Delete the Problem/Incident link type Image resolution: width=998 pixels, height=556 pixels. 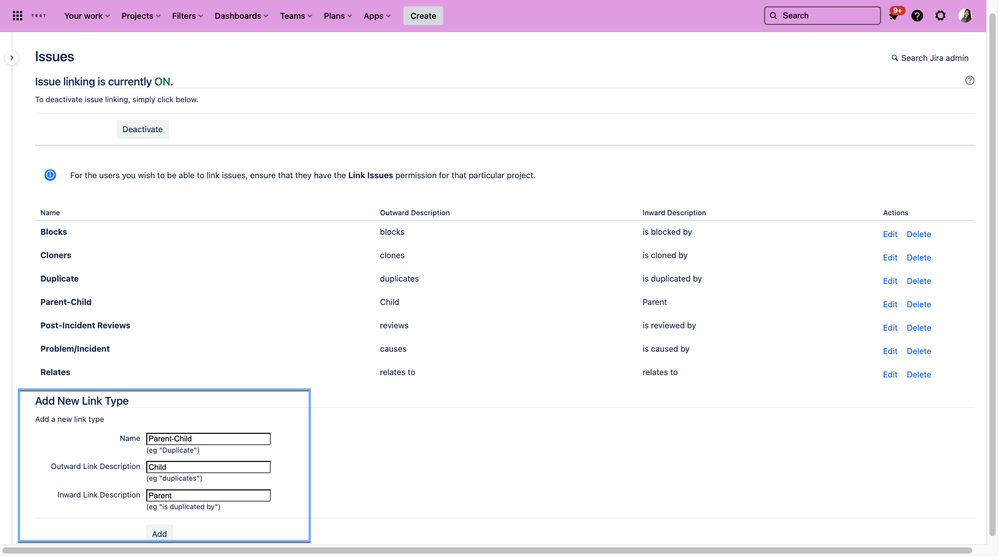coord(918,351)
